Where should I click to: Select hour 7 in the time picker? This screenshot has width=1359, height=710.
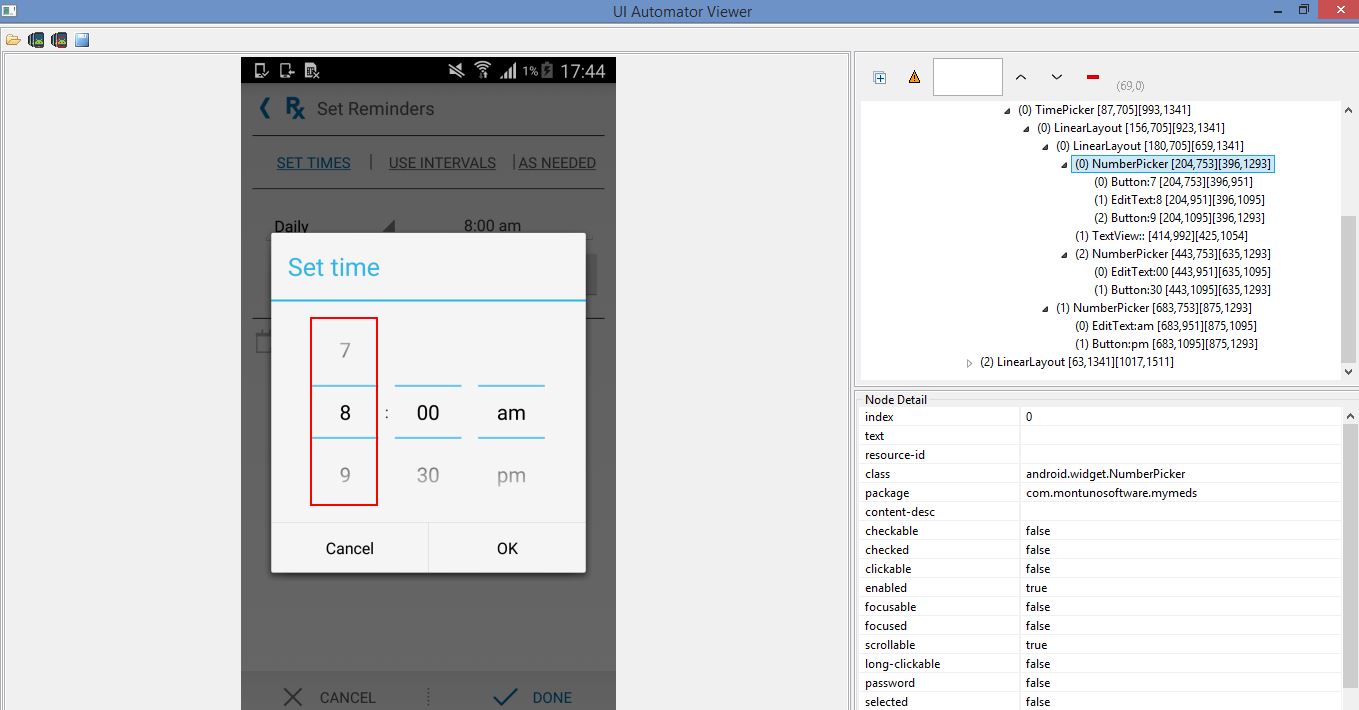(x=345, y=351)
